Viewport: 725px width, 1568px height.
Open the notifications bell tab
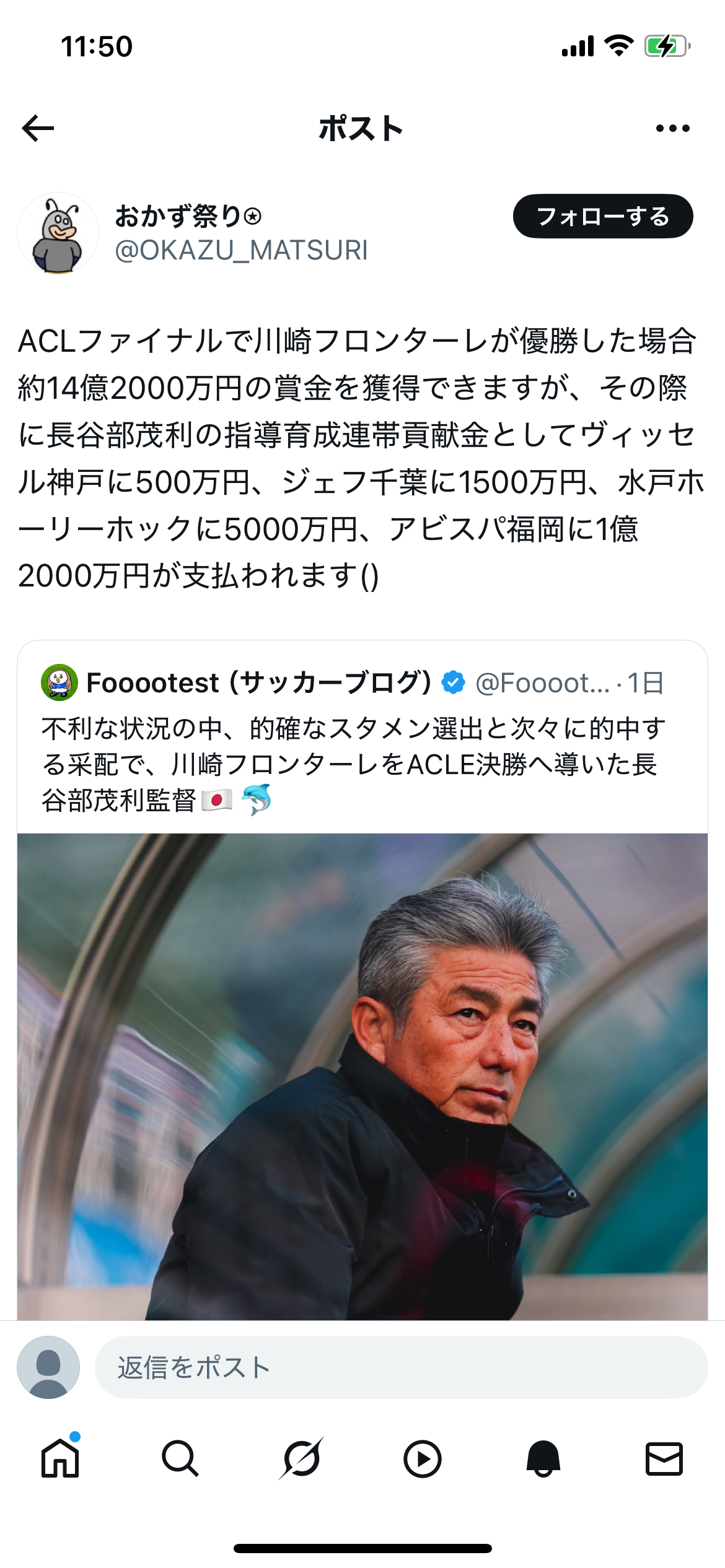(543, 1458)
